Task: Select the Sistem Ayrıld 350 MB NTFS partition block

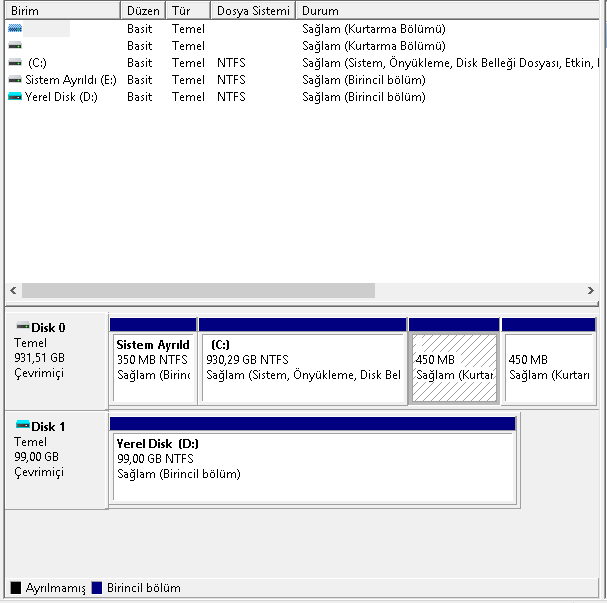Action: 153,361
